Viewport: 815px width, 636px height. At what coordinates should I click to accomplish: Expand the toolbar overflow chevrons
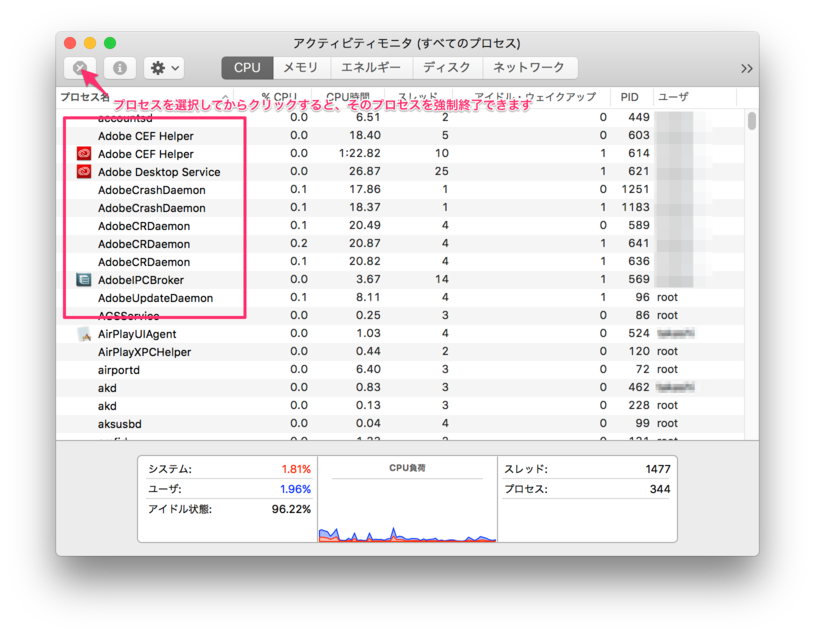(x=747, y=69)
